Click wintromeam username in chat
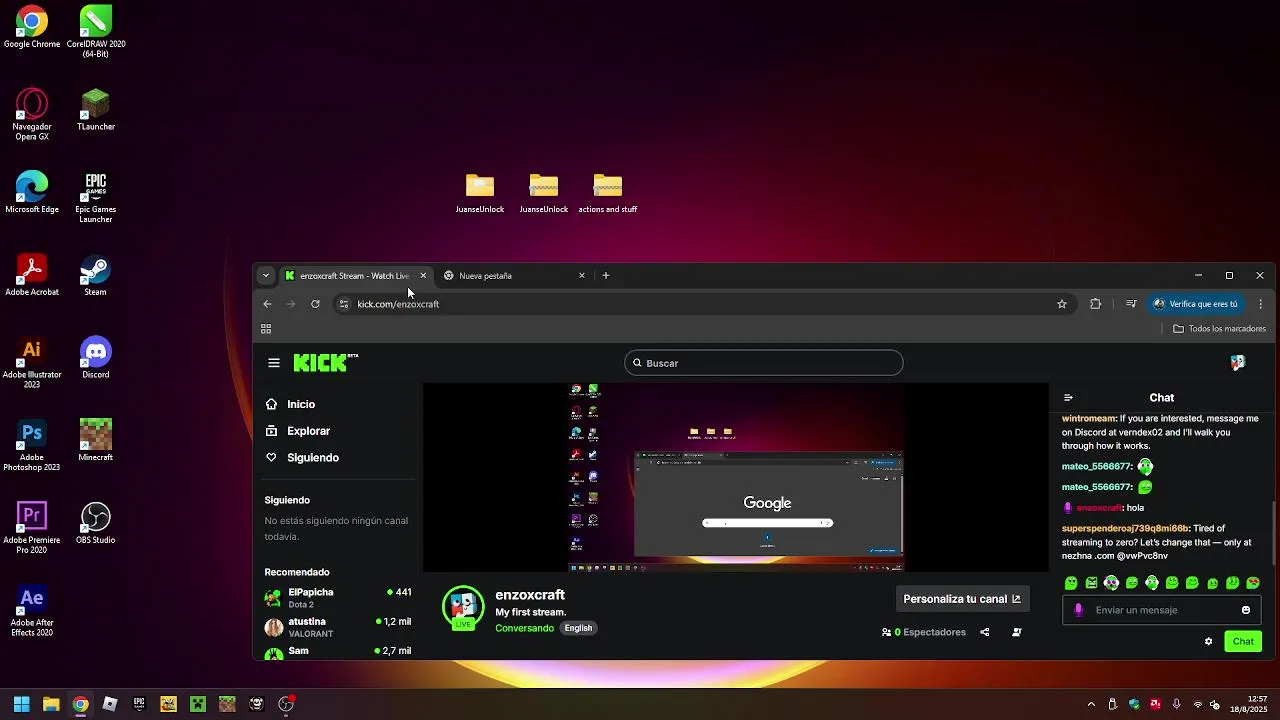 pyautogui.click(x=1089, y=419)
